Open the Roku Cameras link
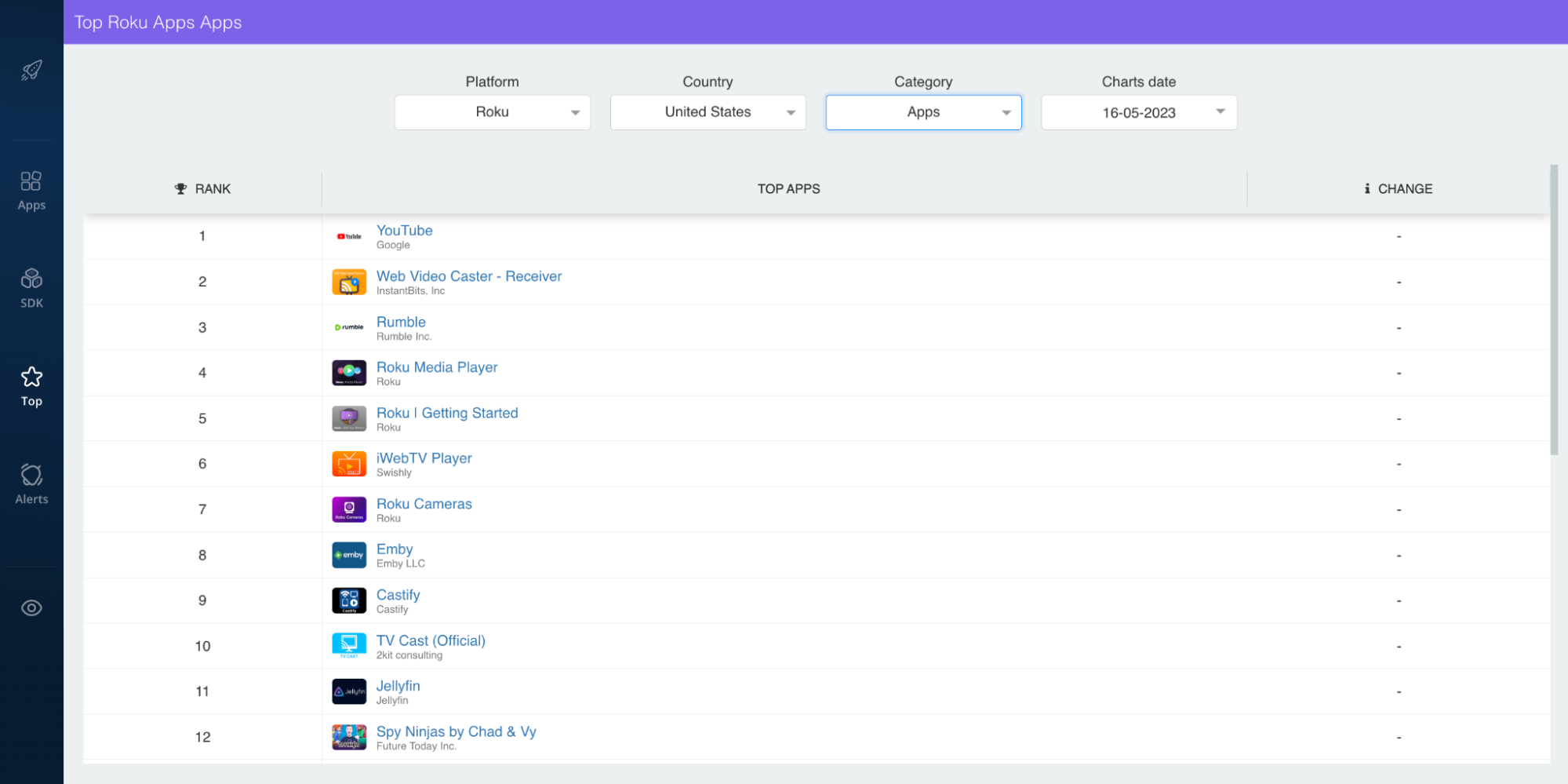The width and height of the screenshot is (1568, 784). click(x=424, y=504)
